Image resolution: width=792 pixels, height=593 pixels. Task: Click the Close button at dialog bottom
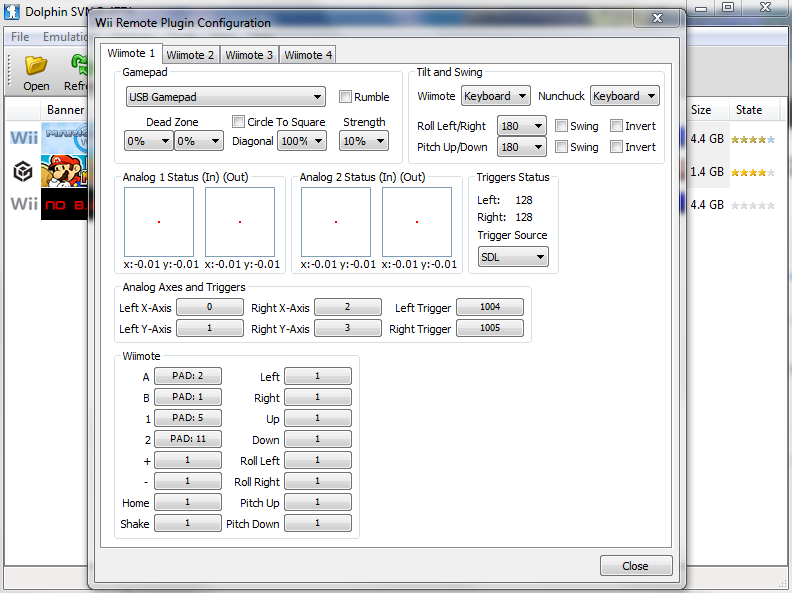click(x=636, y=566)
